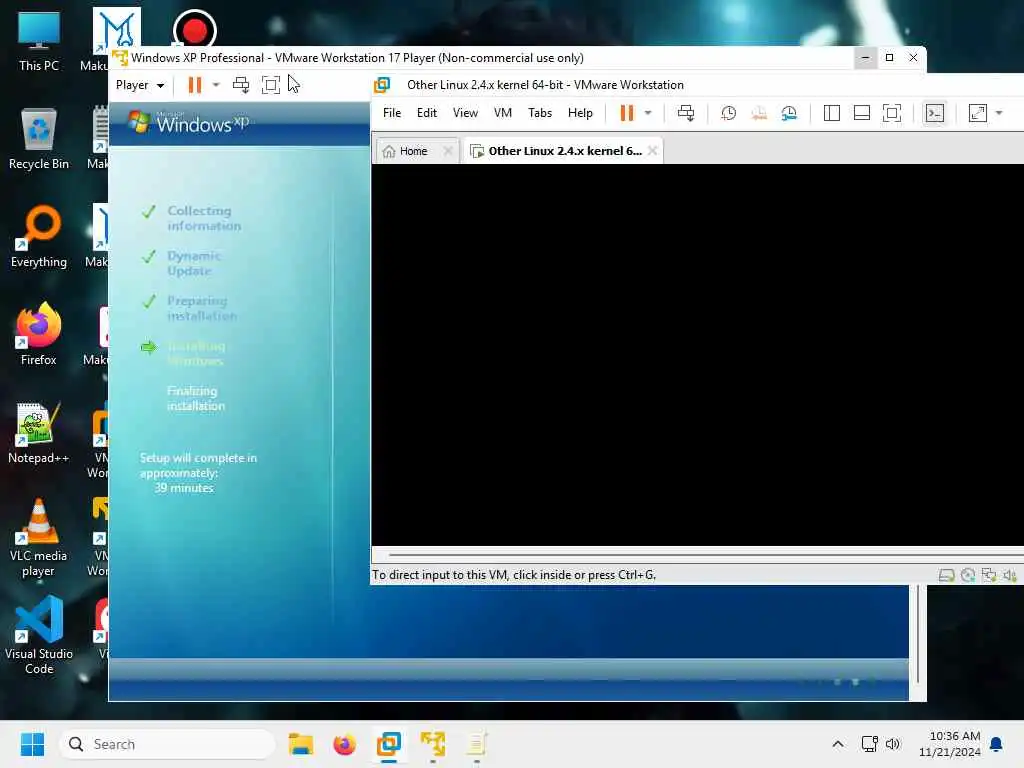This screenshot has width=1024, height=768.
Task: Click the red screen recorder desktop icon
Action: pyautogui.click(x=195, y=29)
